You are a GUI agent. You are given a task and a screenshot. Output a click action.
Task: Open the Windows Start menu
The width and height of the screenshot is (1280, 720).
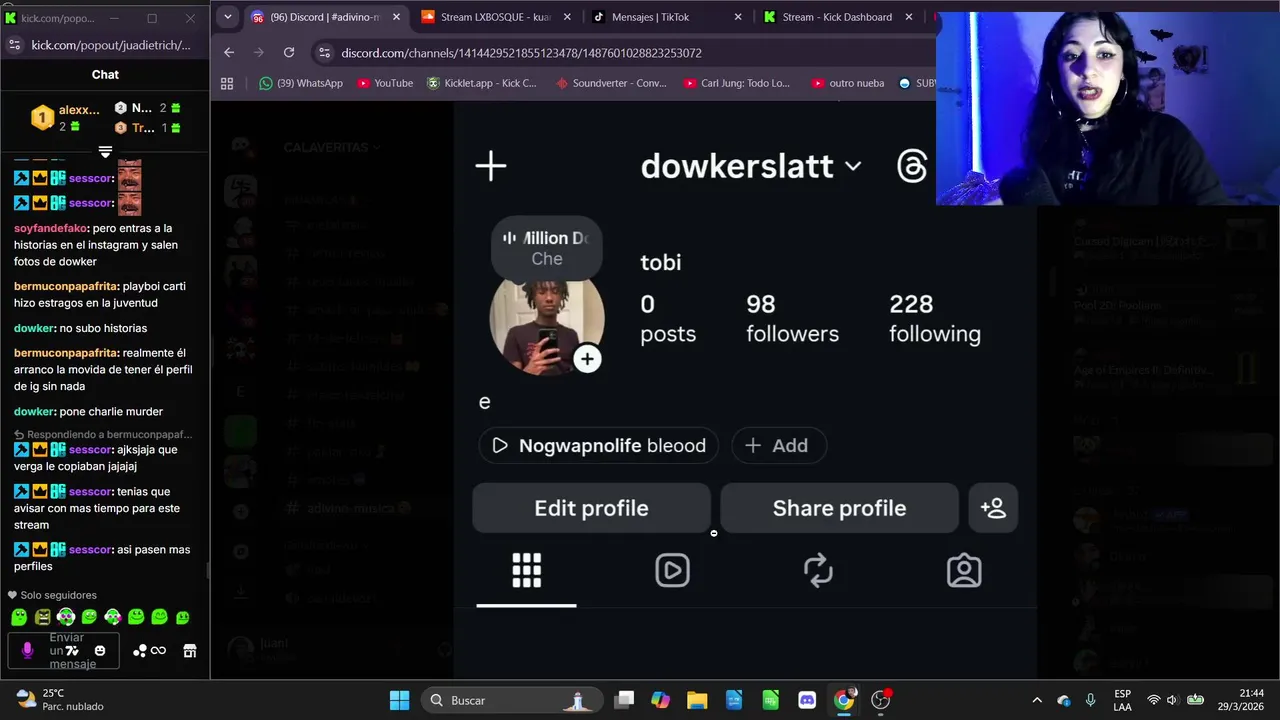pos(399,700)
